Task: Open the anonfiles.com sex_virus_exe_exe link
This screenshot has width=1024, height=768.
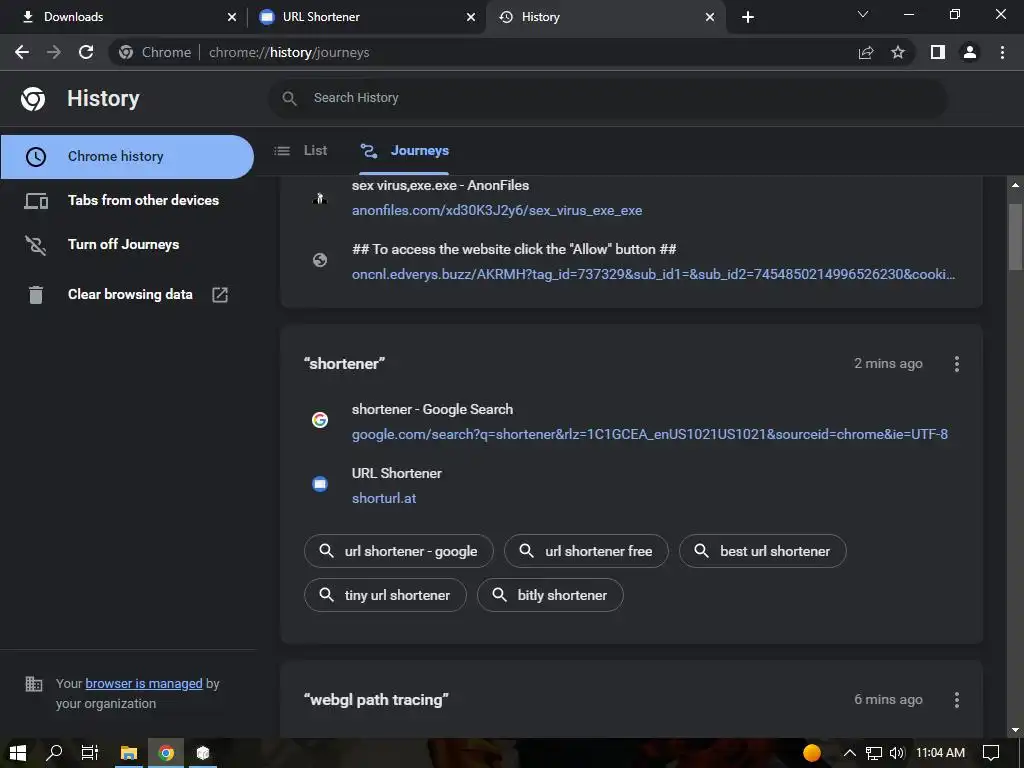Action: pos(497,210)
